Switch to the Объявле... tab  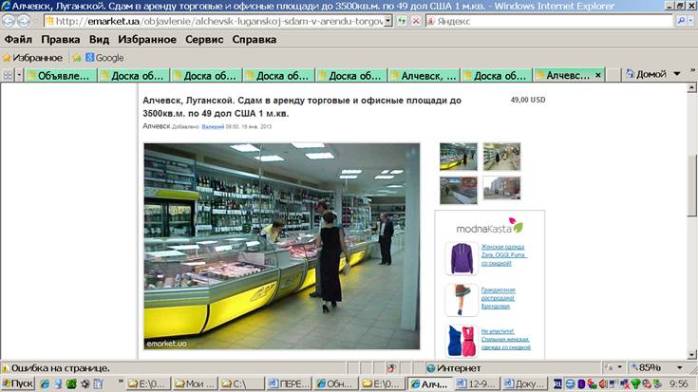point(61,76)
